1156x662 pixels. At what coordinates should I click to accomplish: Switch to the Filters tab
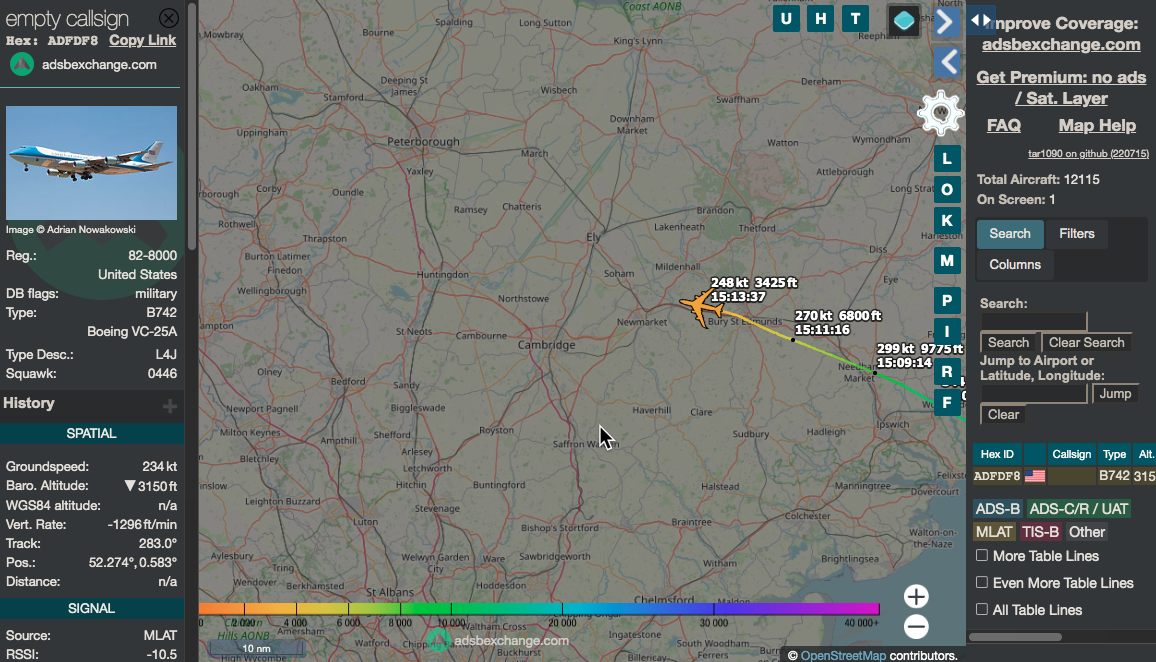pos(1076,234)
